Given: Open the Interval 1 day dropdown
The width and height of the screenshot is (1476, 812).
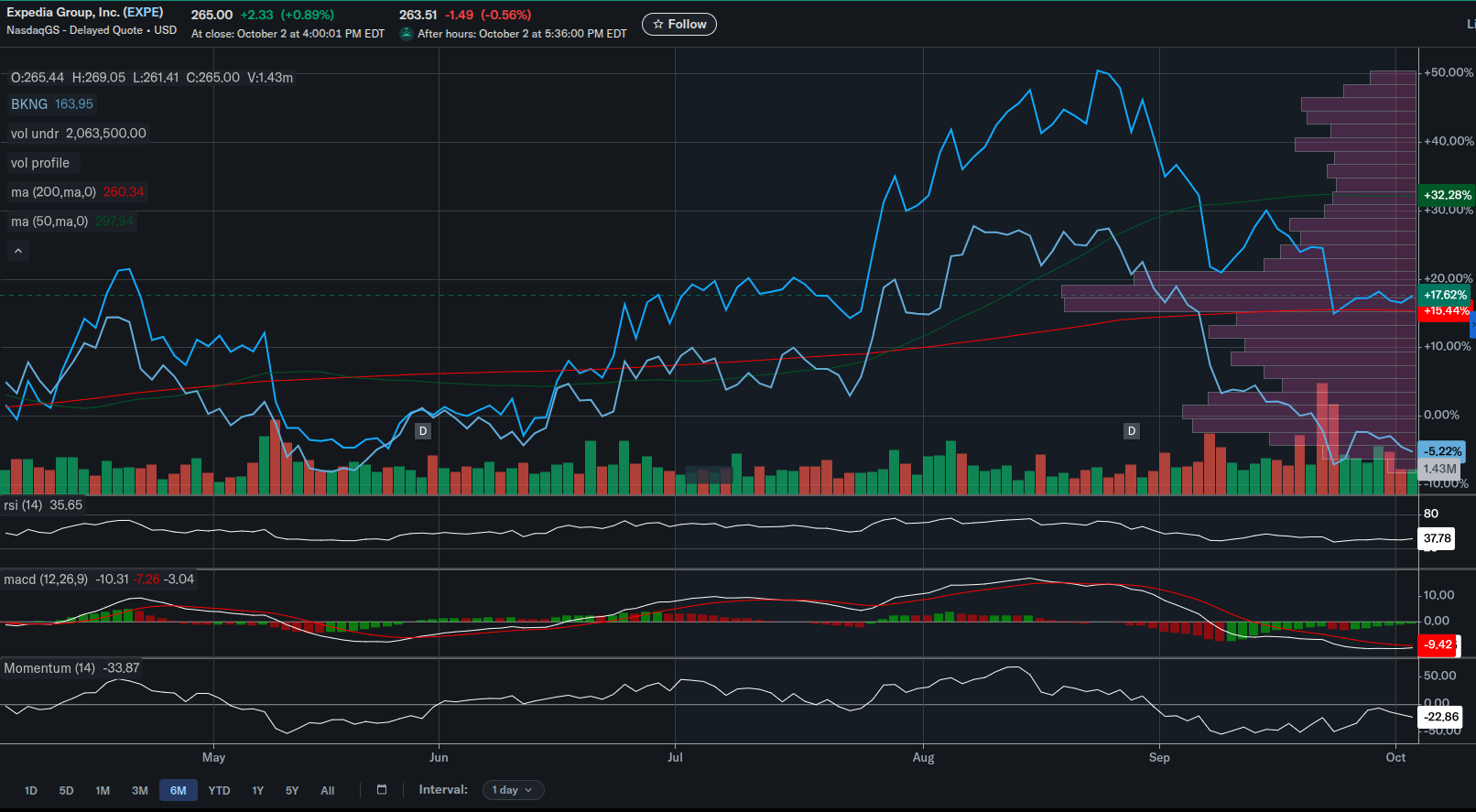Looking at the screenshot, I should [x=513, y=790].
